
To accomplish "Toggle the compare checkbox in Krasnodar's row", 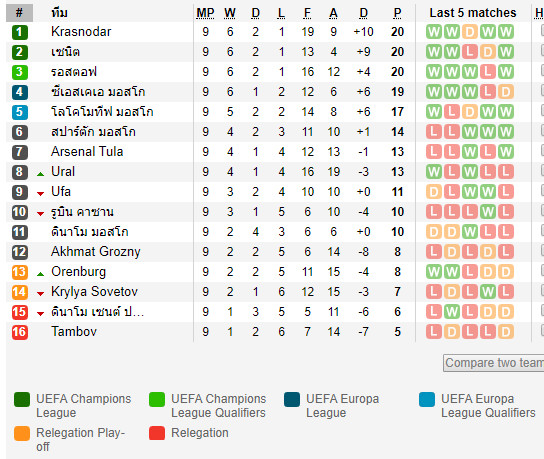I will [542, 31].
